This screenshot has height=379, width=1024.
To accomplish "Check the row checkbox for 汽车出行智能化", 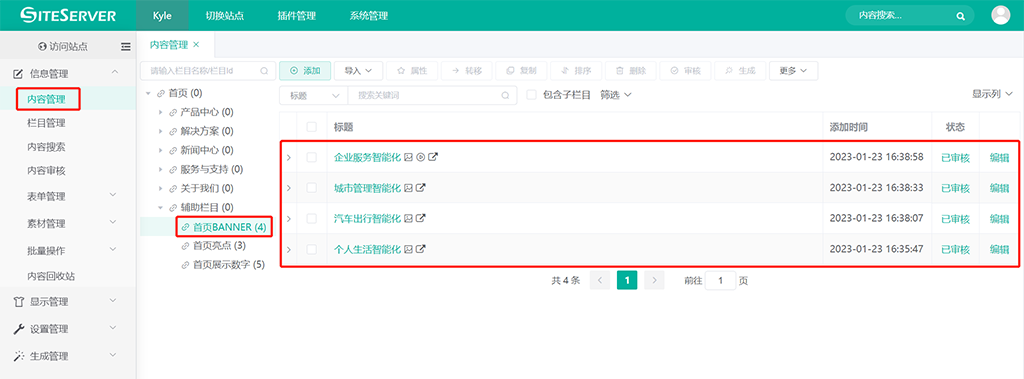I will click(312, 218).
